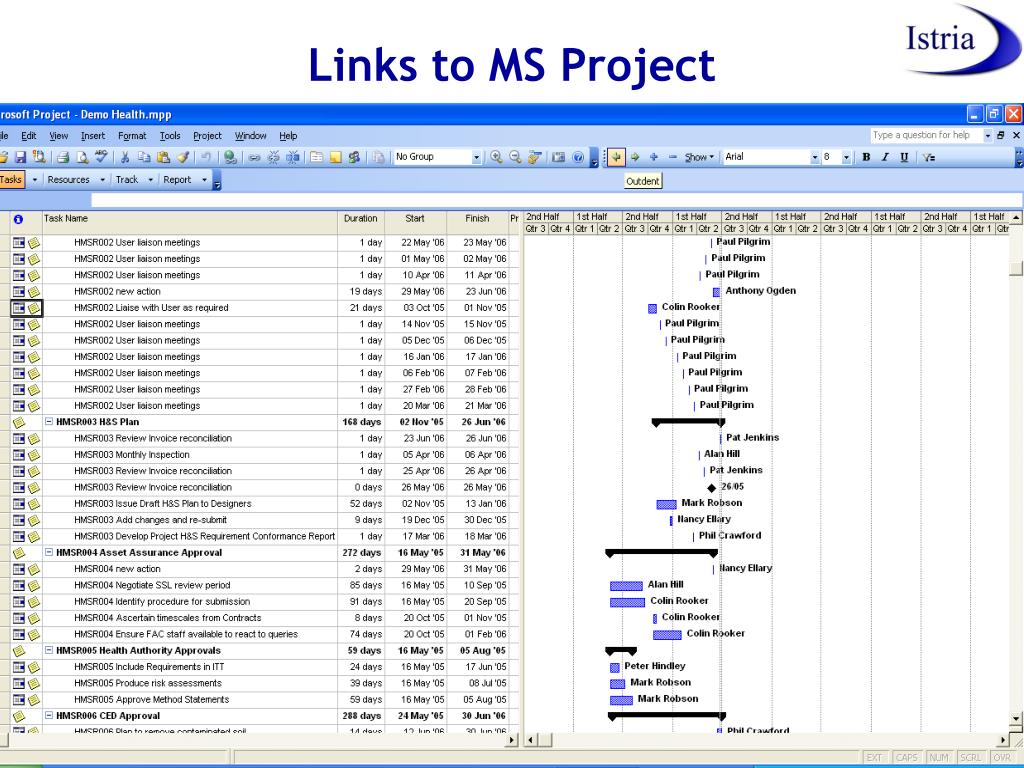Viewport: 1024px width, 768px height.
Task: Click the Gantt bar for Mark Robson Issue Draft
Action: click(666, 504)
